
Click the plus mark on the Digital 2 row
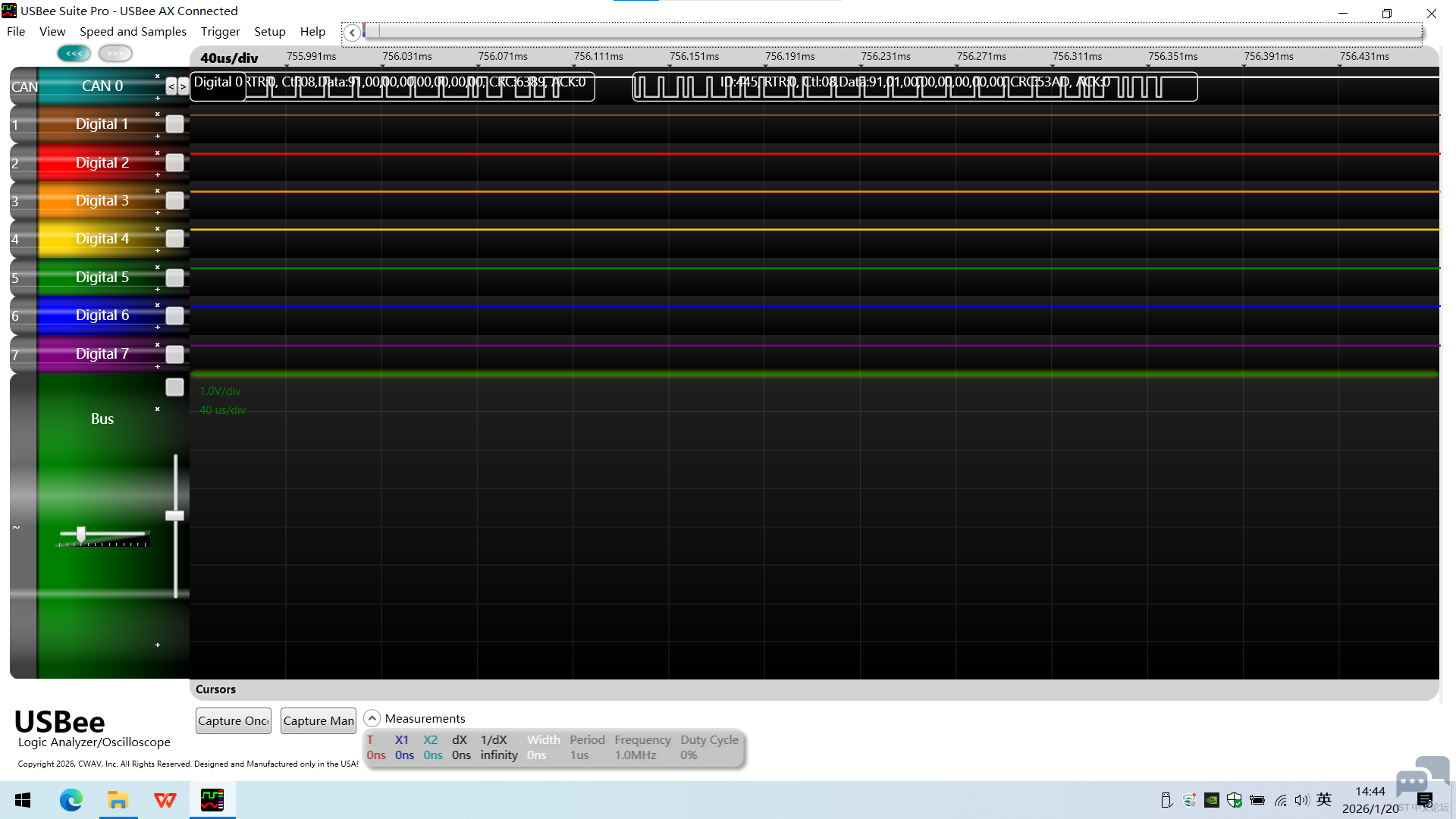click(x=158, y=174)
